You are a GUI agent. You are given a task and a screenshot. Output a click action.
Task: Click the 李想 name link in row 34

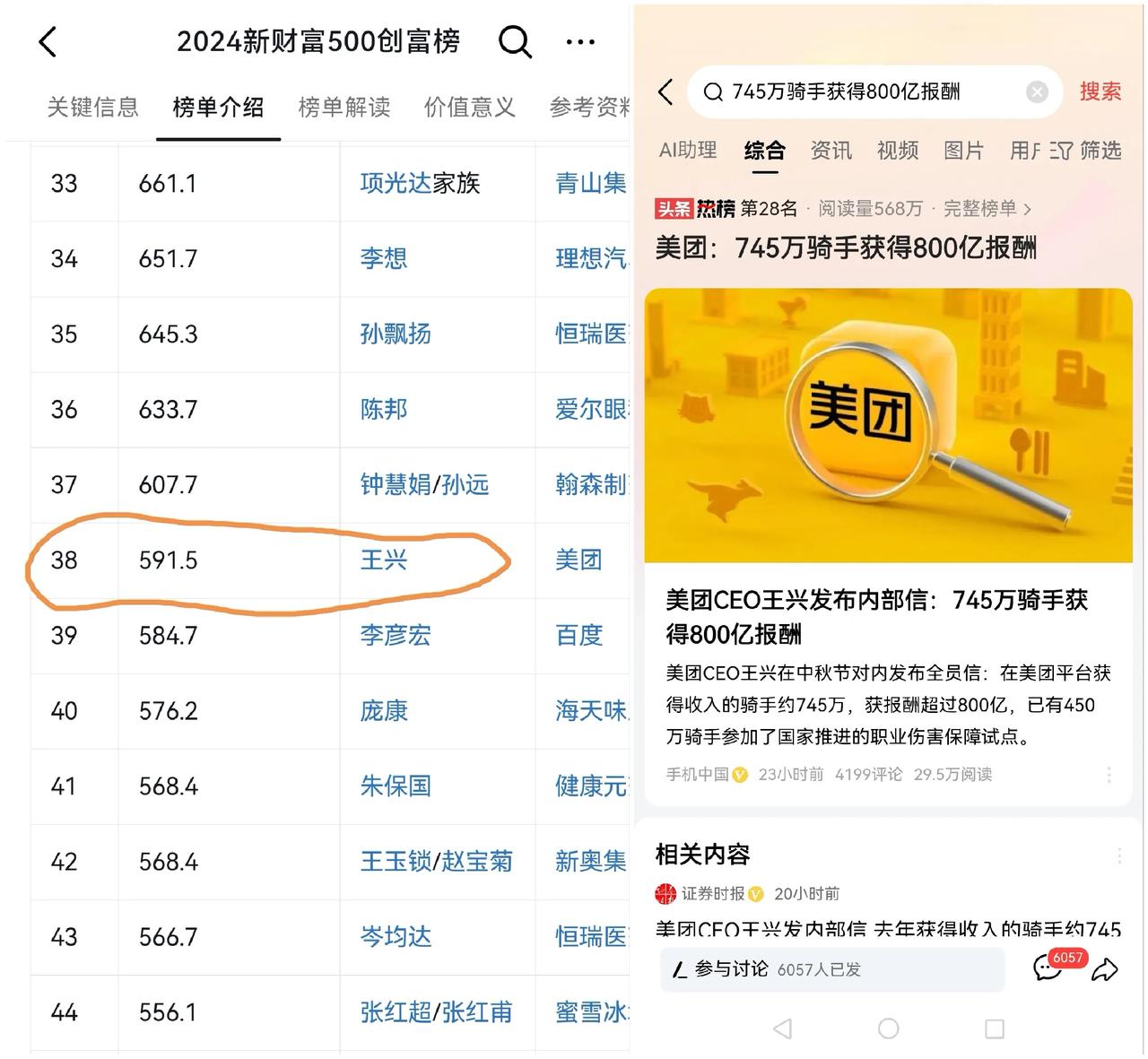(x=384, y=259)
